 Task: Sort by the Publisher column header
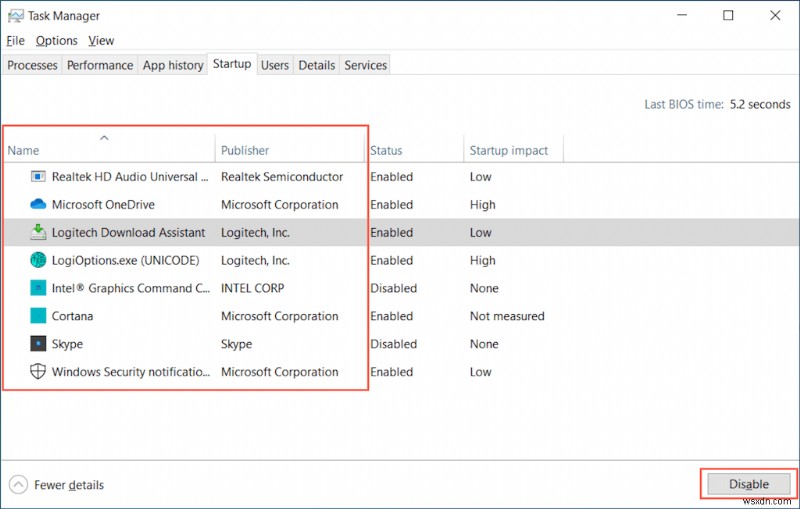click(x=289, y=150)
